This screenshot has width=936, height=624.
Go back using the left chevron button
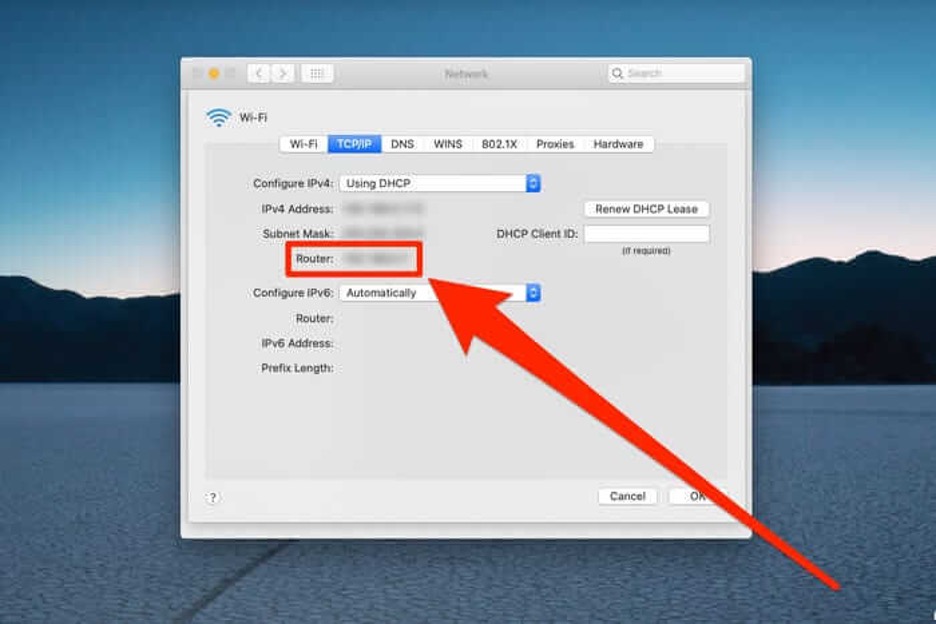click(x=259, y=74)
